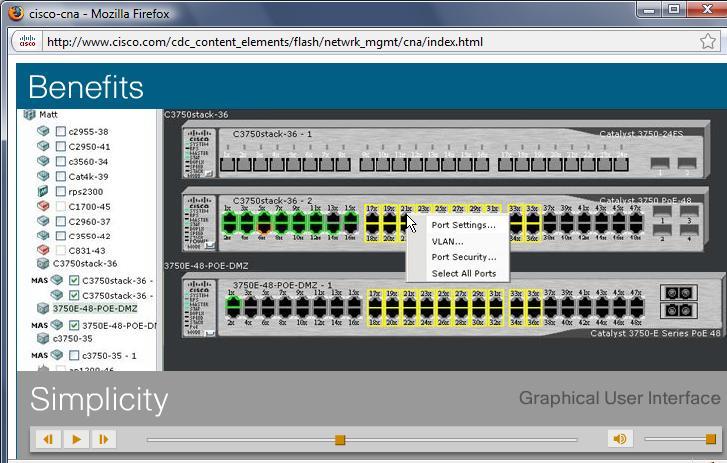Click the C2950-41 switch icon
Image resolution: width=727 pixels, height=463 pixels.
pos(43,146)
